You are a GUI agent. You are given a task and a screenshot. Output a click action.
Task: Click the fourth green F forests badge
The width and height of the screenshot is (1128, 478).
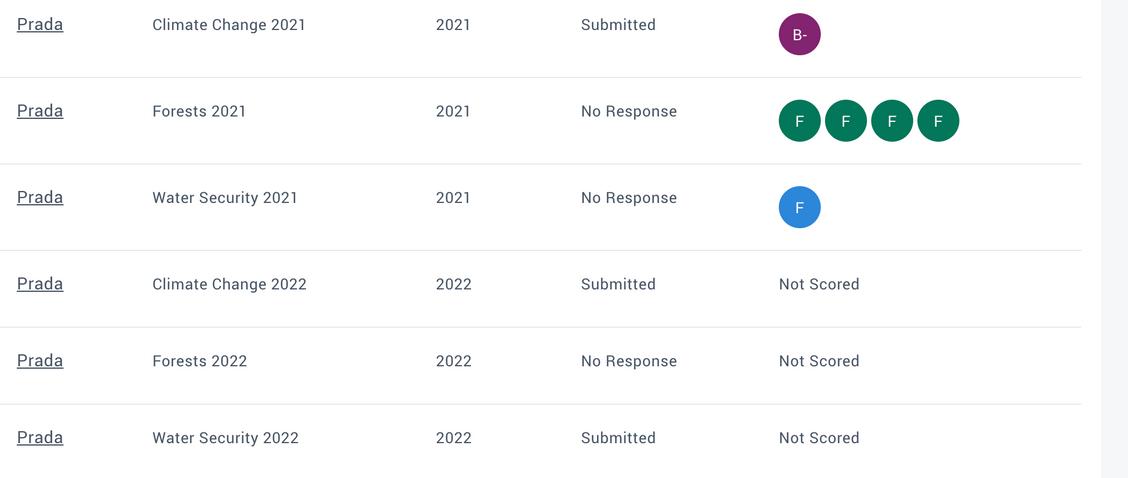tap(937, 121)
